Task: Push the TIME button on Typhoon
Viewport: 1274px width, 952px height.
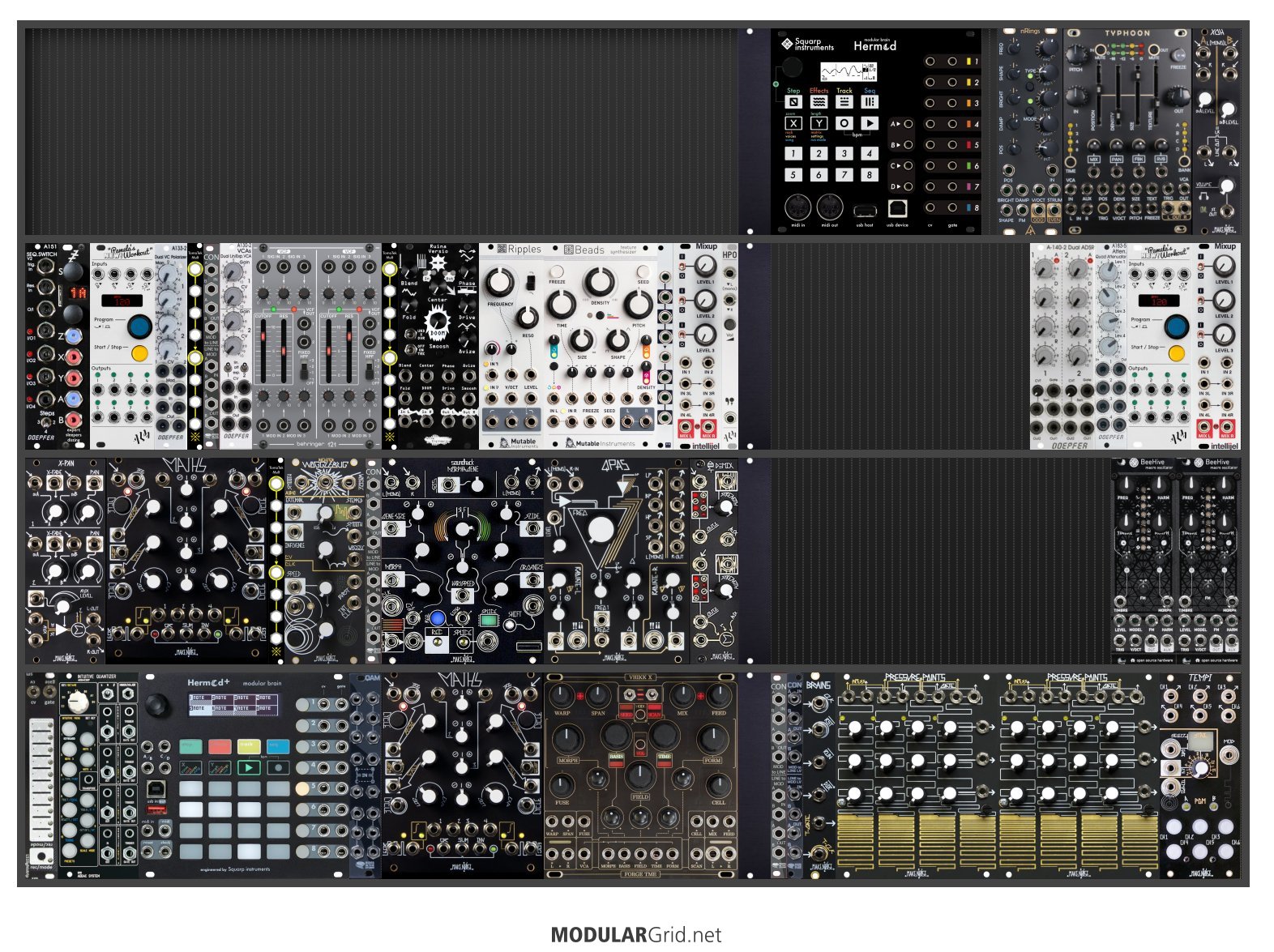Action: tap(1071, 163)
